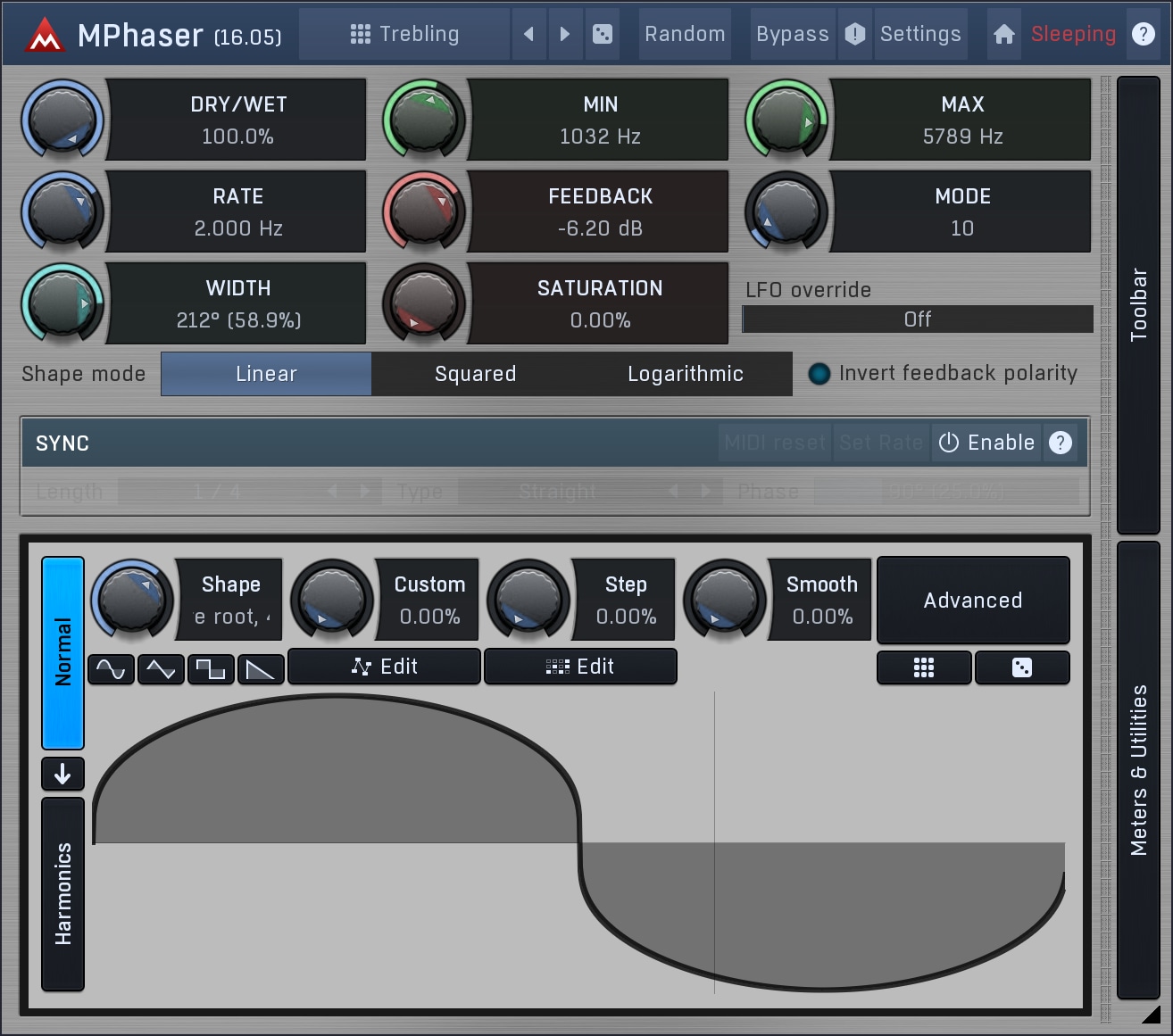Open the Settings menu
Image resolution: width=1173 pixels, height=1036 pixels.
(920, 34)
